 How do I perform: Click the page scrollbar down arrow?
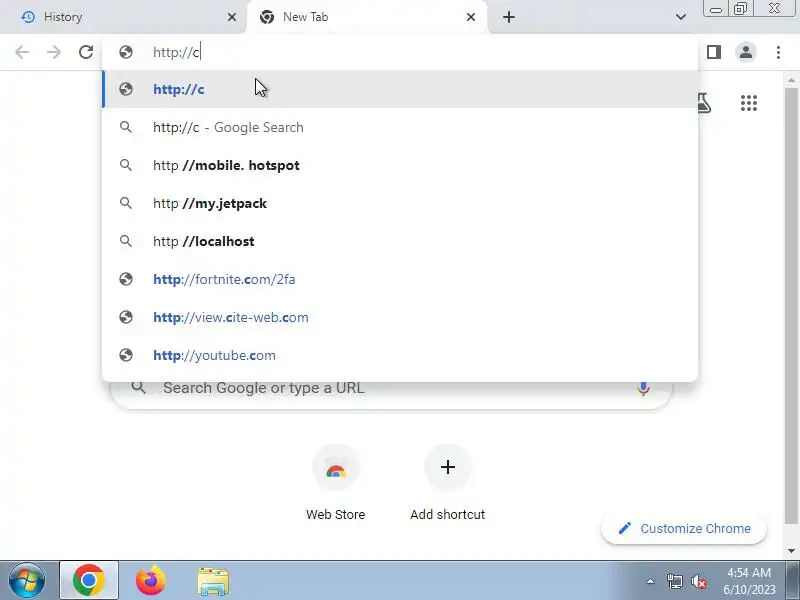(x=791, y=551)
